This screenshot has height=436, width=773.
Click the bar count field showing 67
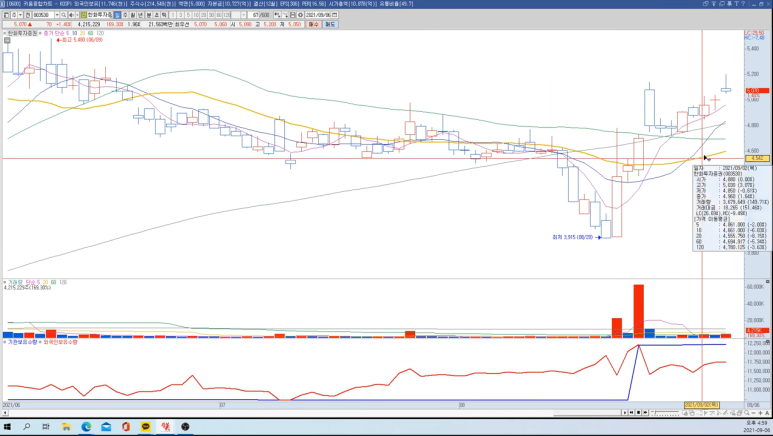(x=253, y=15)
